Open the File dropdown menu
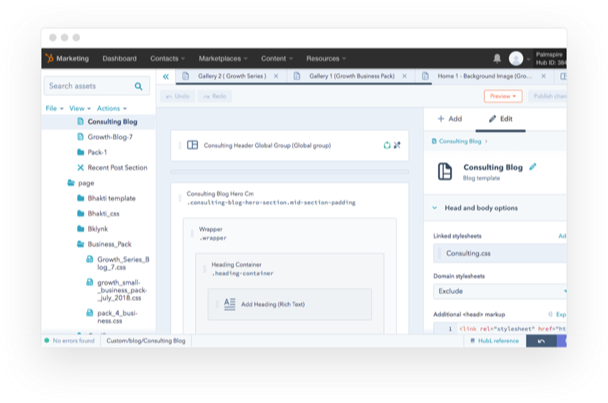 (54, 108)
